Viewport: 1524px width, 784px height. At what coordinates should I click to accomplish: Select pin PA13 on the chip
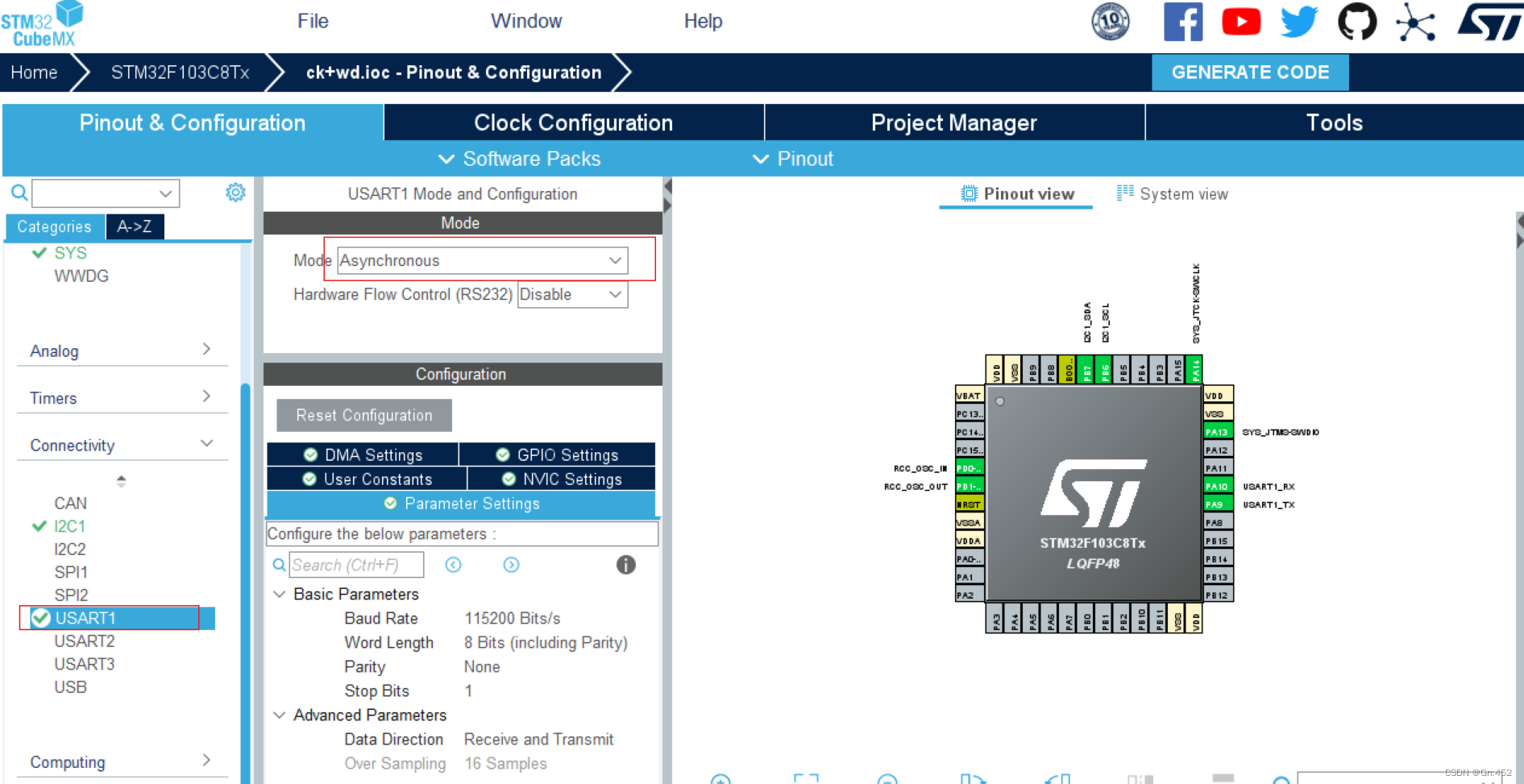1218,432
